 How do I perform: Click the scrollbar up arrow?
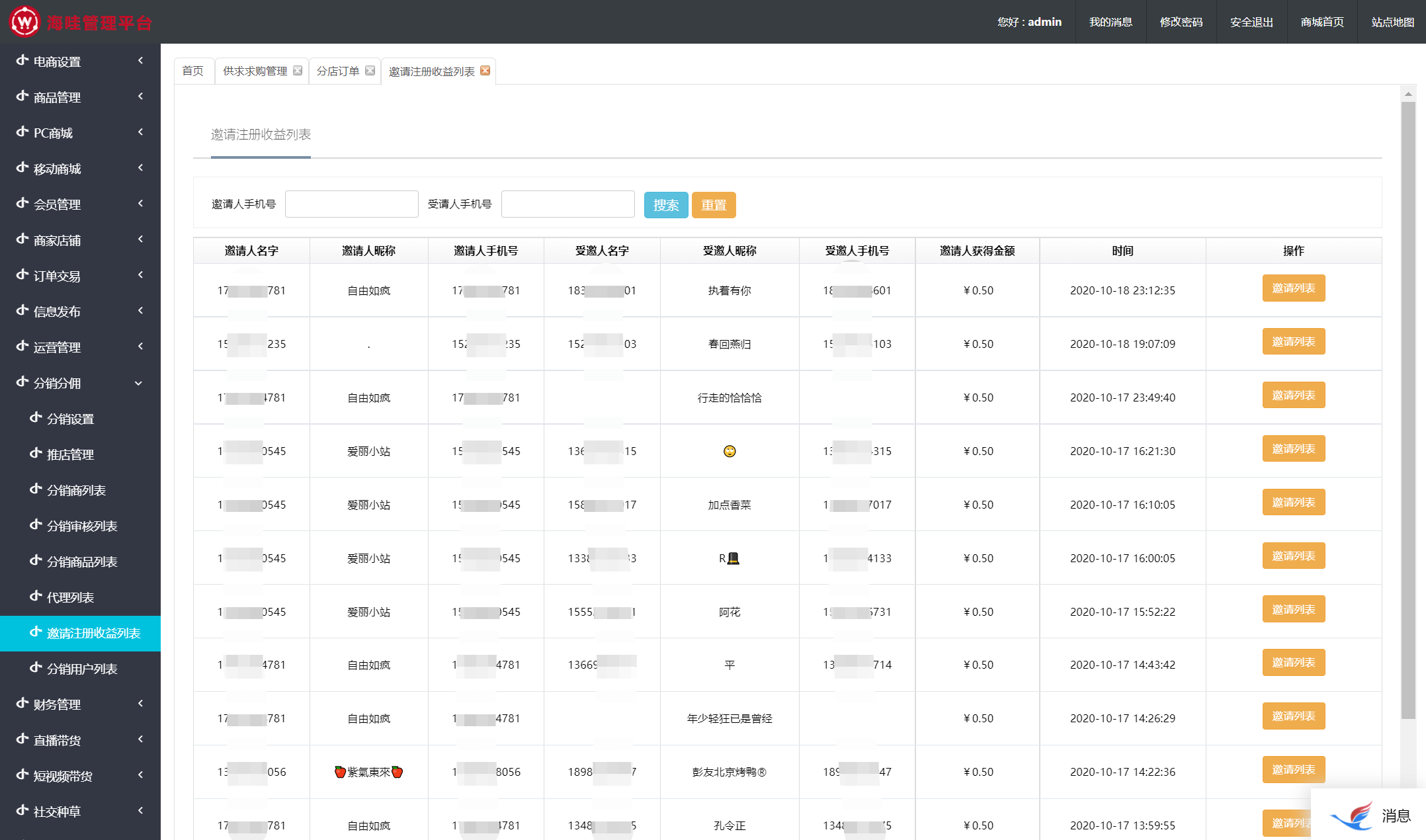click(x=1407, y=94)
